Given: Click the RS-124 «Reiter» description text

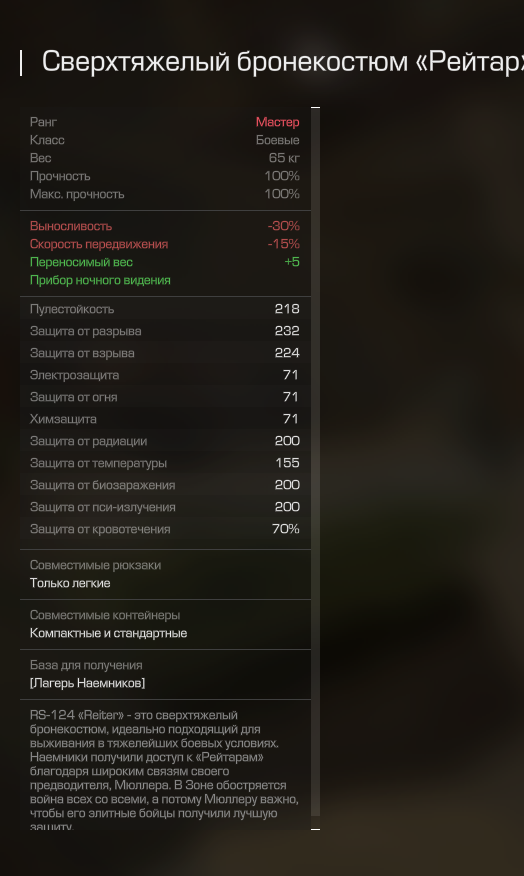Looking at the screenshot, I should click(164, 771).
